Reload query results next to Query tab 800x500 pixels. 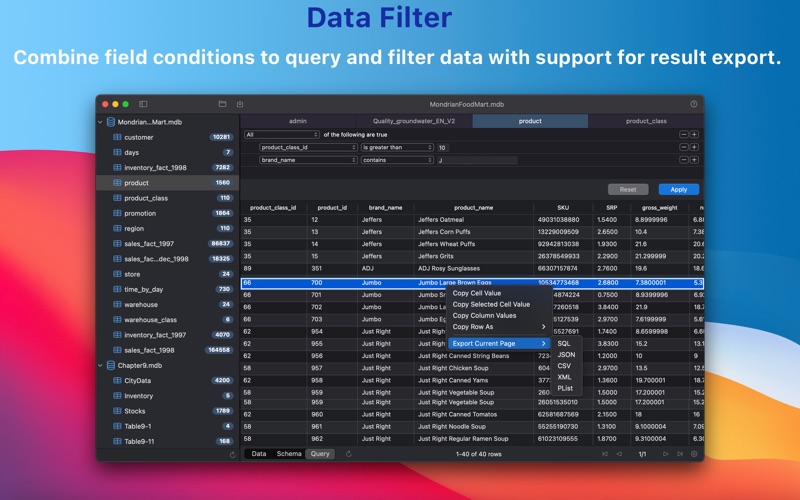349,454
